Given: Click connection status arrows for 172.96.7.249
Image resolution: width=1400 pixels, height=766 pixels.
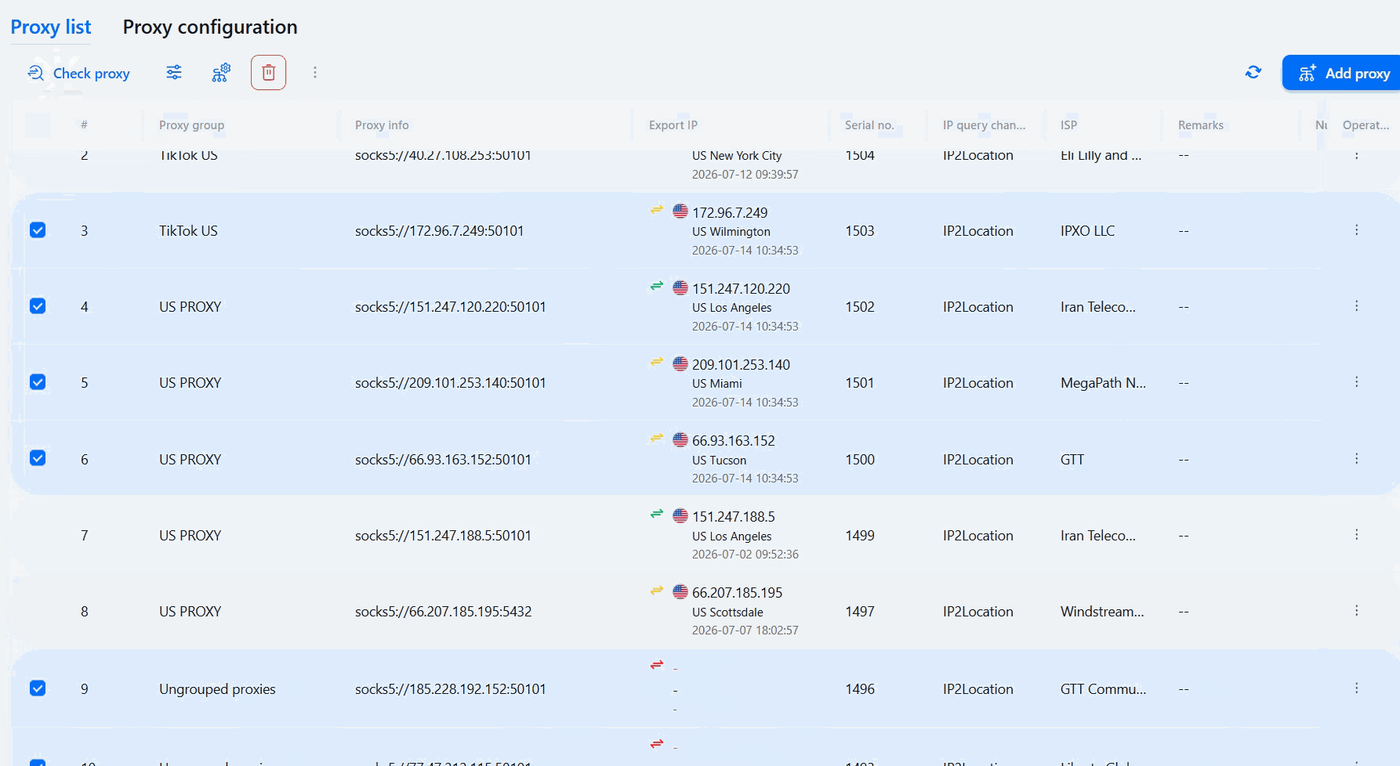Looking at the screenshot, I should (x=657, y=210).
